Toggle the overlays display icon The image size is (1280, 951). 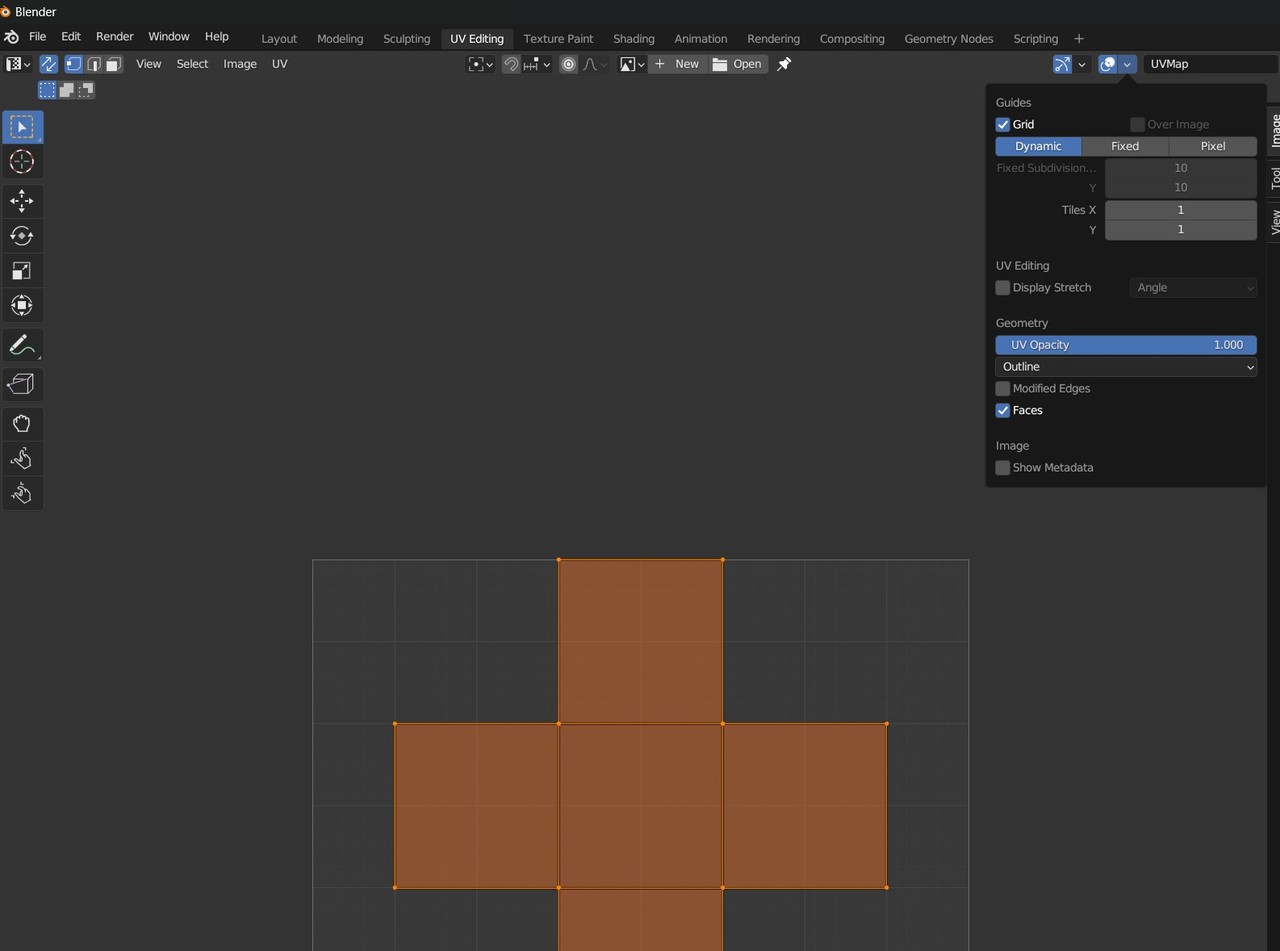[x=1107, y=64]
